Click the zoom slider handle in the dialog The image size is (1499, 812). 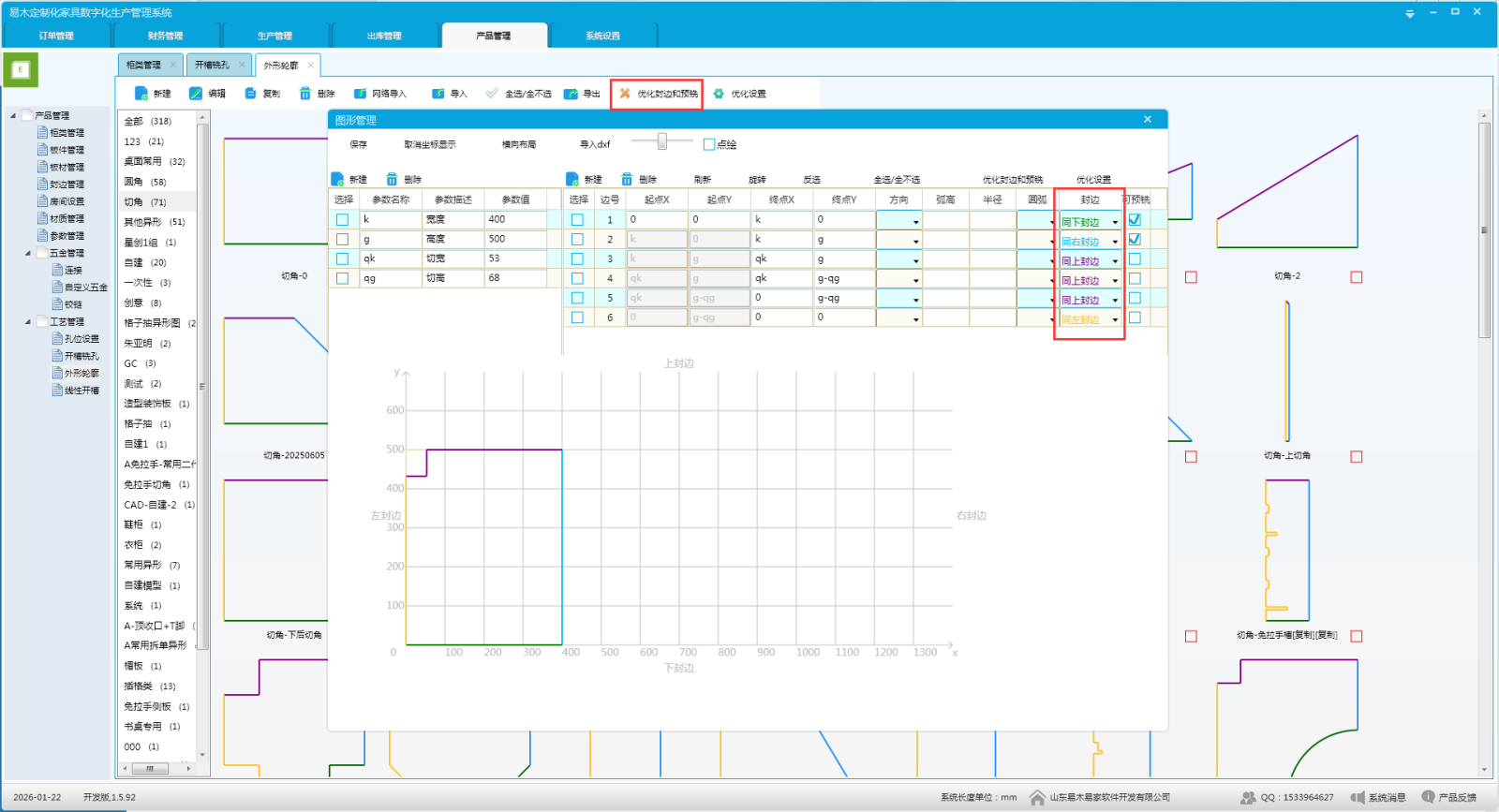click(x=662, y=141)
